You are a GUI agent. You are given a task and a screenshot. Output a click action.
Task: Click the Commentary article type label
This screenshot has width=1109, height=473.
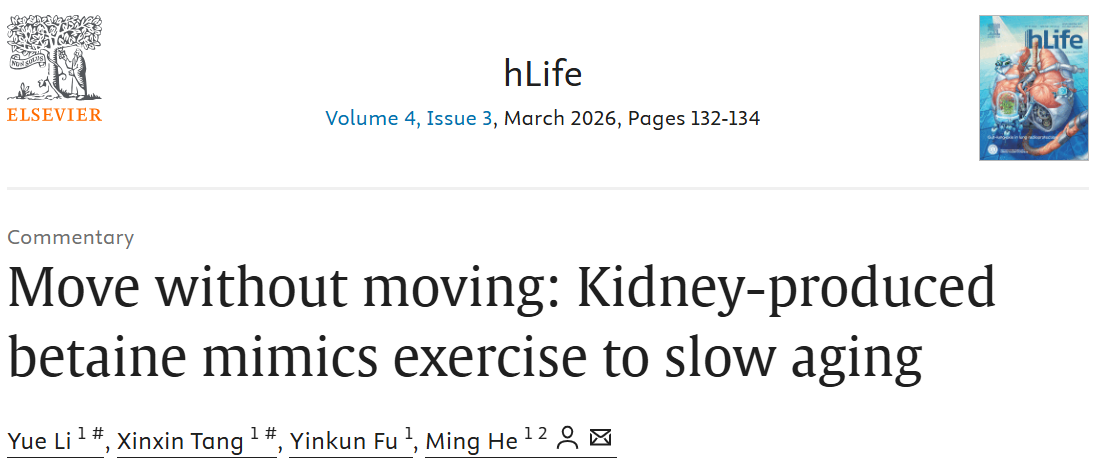[71, 237]
